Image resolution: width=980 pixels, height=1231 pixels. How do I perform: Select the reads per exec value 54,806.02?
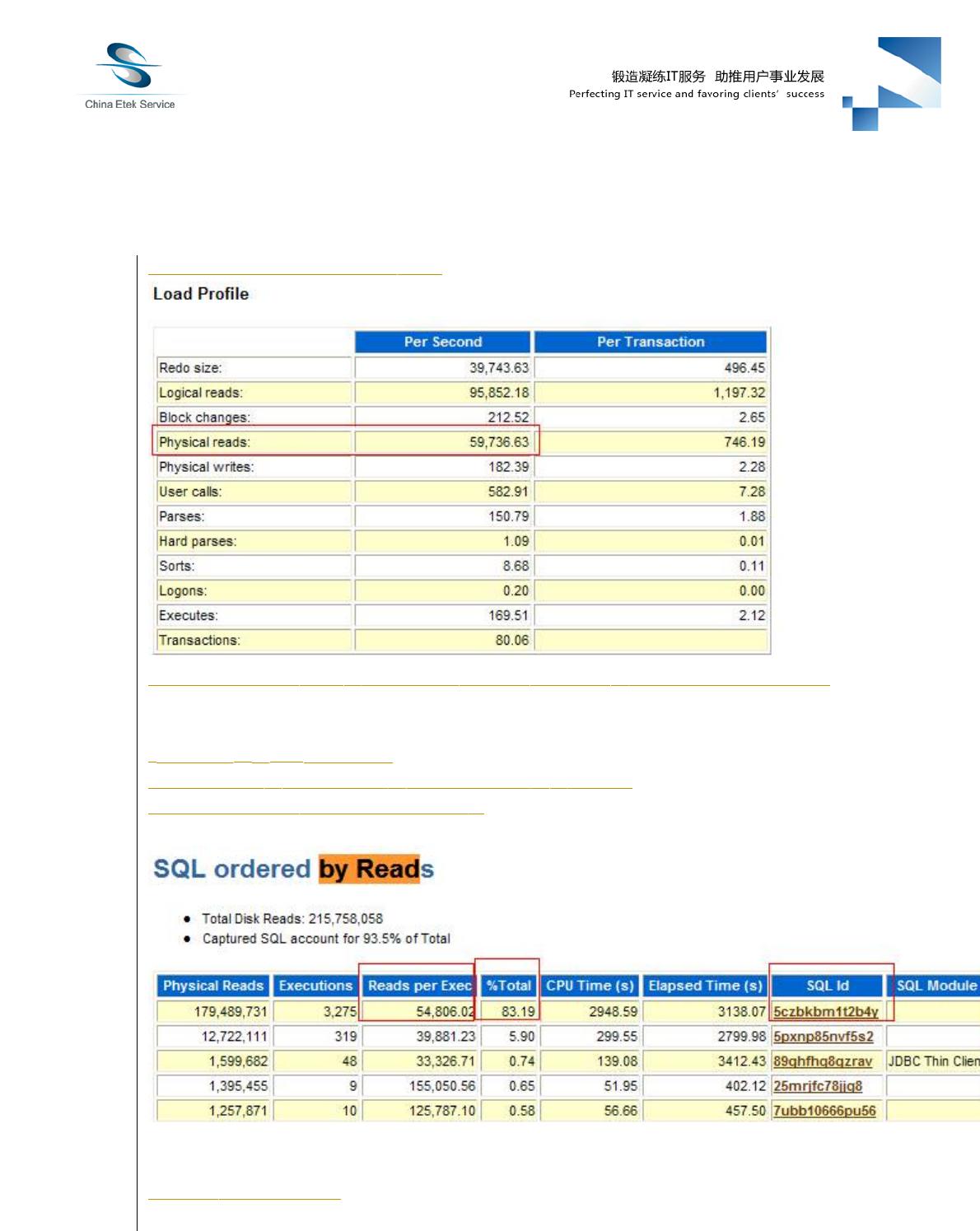click(446, 1011)
